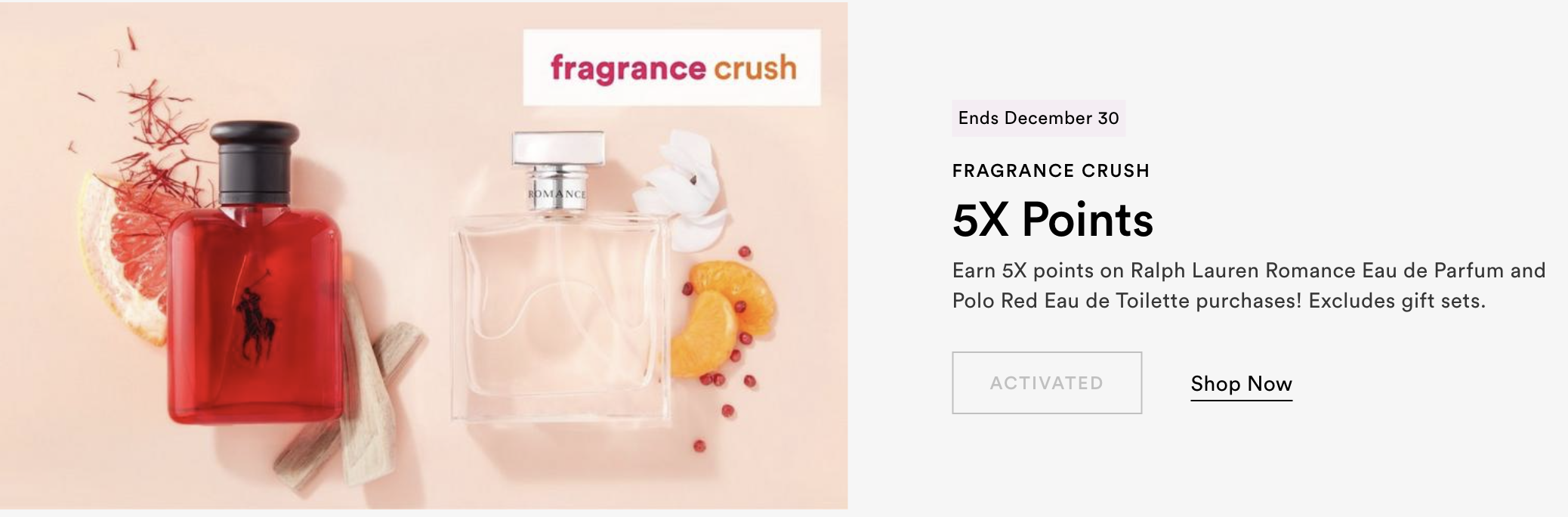Click the red Polo fragrance bottle
The height and width of the screenshot is (517, 1568).
tap(255, 272)
